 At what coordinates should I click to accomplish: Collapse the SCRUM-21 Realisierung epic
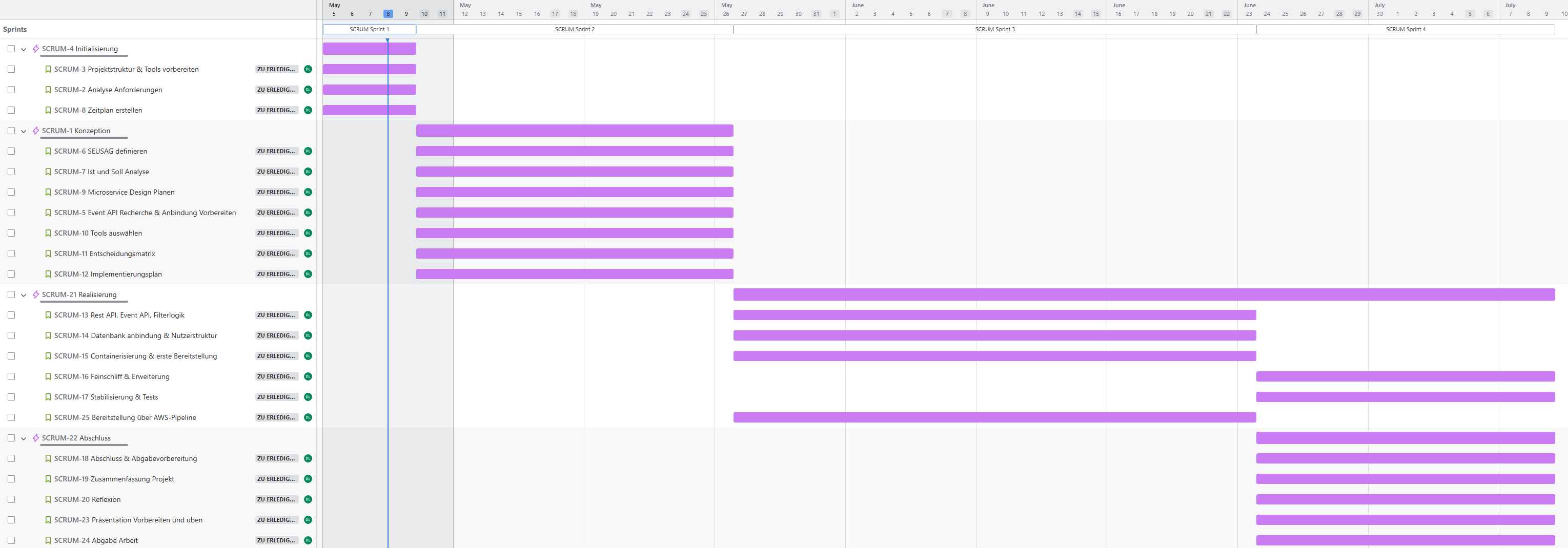point(24,295)
